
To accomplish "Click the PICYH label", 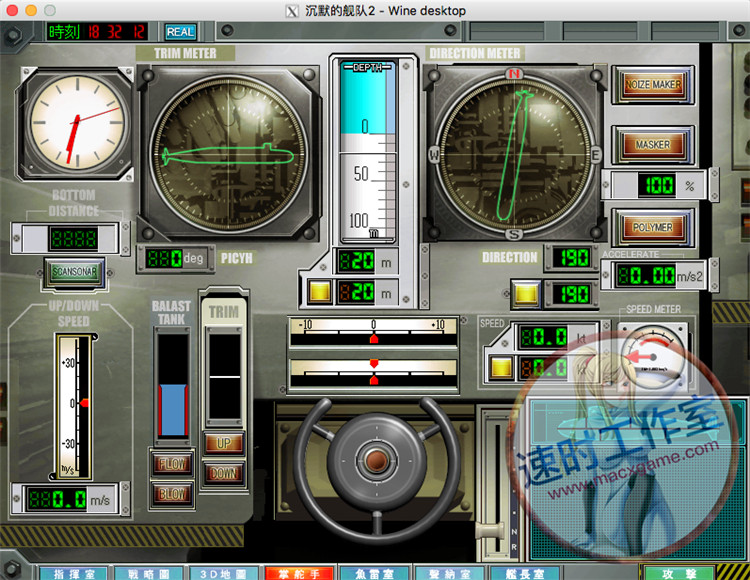I will (236, 258).
